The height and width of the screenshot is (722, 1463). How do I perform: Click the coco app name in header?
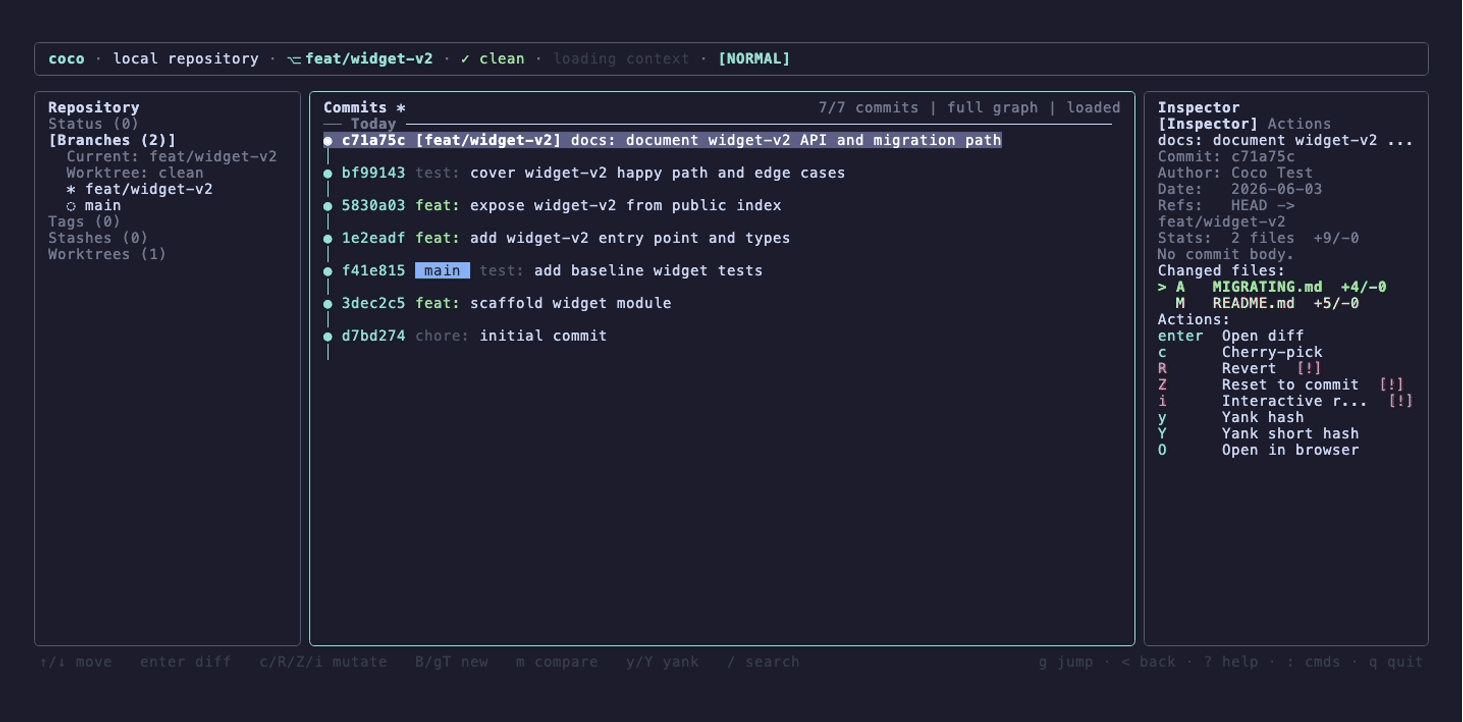click(66, 59)
